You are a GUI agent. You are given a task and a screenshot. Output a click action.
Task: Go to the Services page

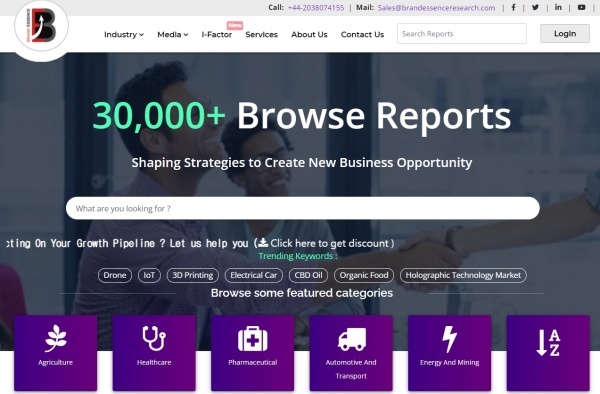pyautogui.click(x=261, y=34)
